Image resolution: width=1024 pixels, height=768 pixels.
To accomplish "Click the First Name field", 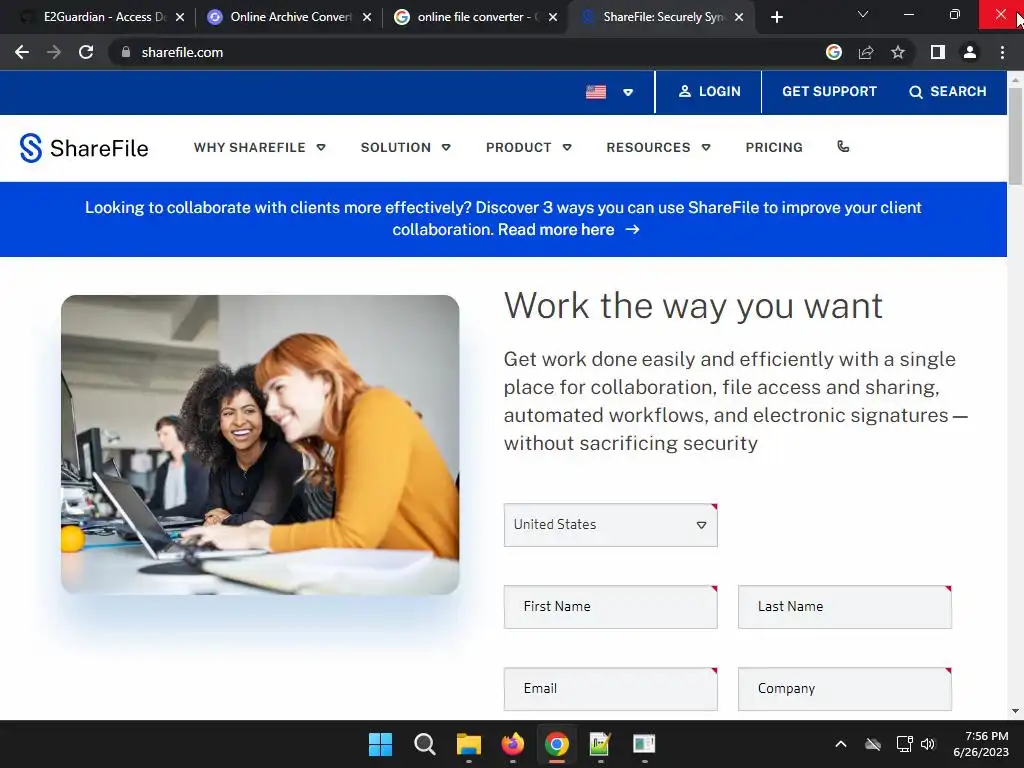I will point(611,607).
